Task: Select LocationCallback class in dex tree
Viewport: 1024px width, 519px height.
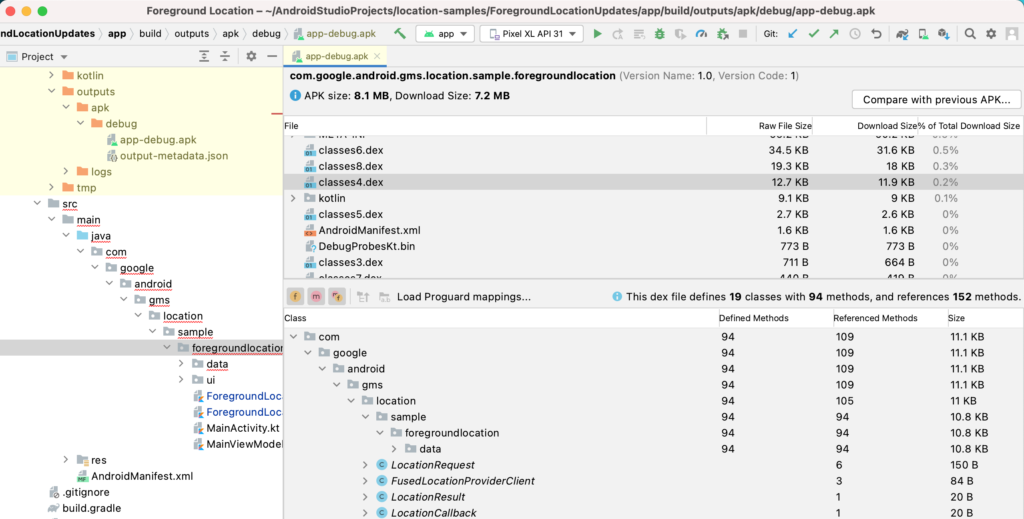Action: (433, 512)
